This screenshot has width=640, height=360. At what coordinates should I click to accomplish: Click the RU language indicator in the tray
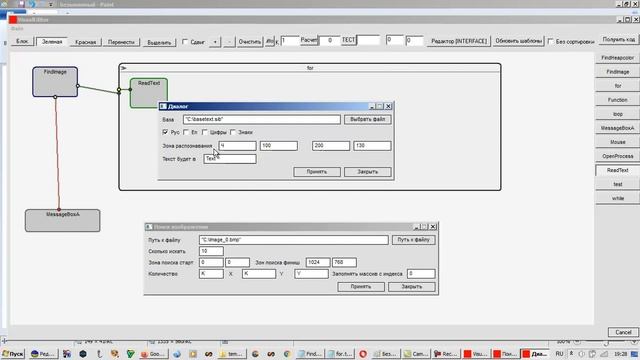pos(559,353)
